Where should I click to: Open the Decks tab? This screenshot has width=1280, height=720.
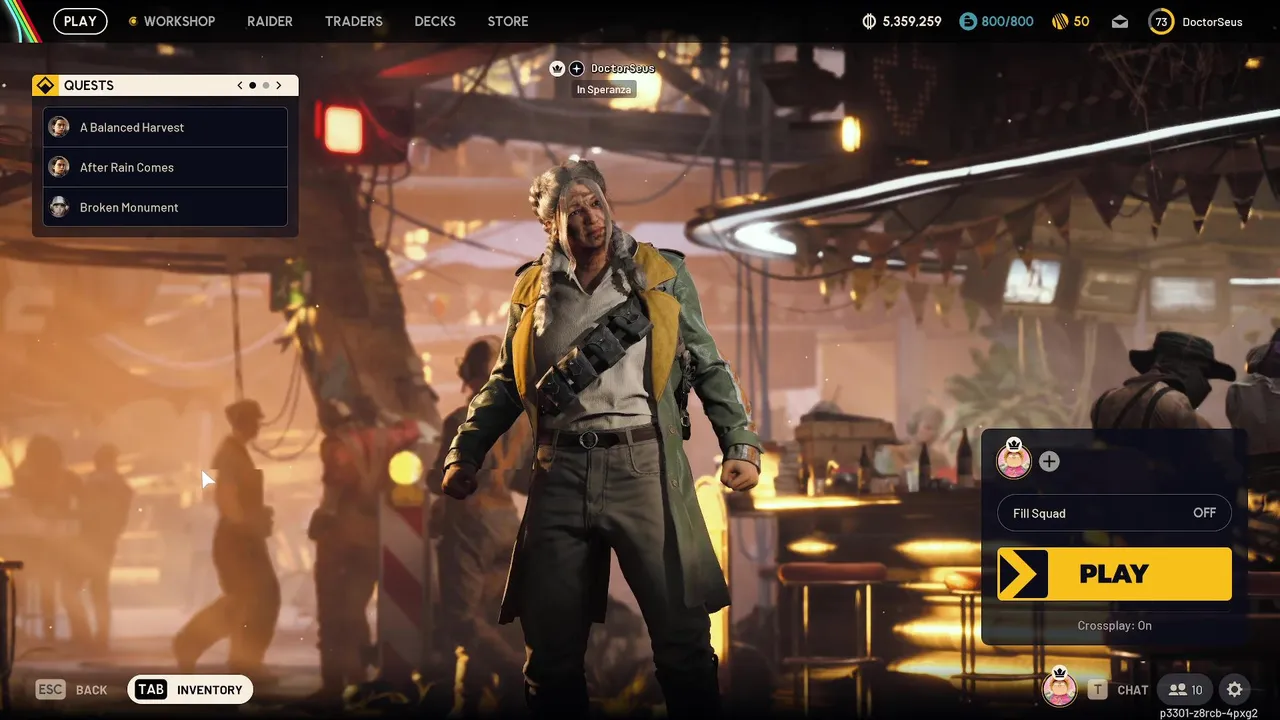coord(435,21)
